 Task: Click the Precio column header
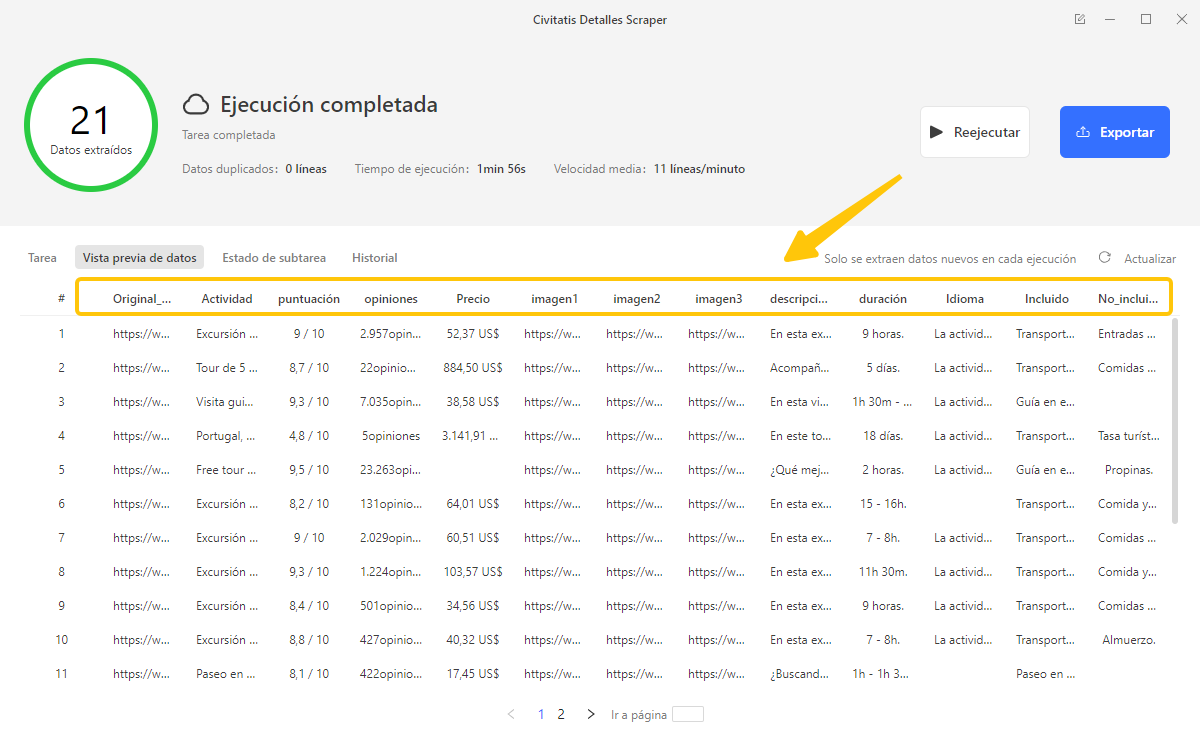473,298
